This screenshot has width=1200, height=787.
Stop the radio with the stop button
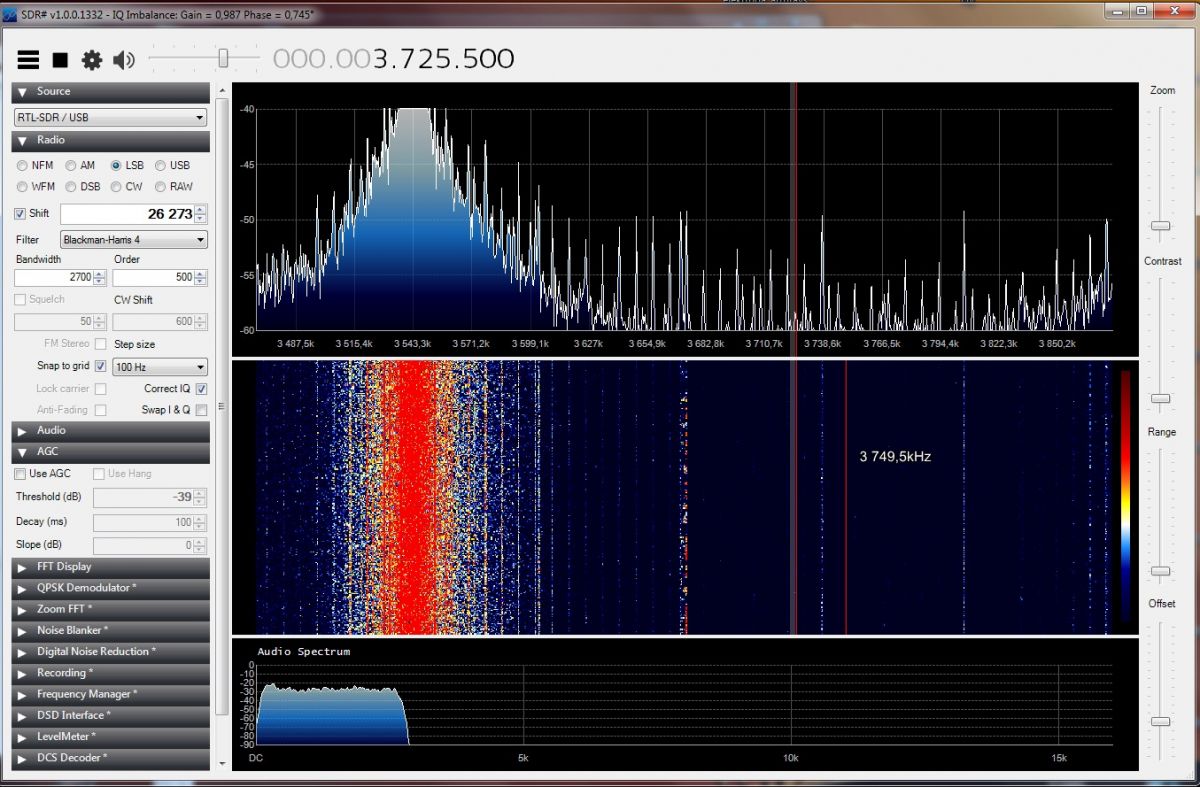60,60
